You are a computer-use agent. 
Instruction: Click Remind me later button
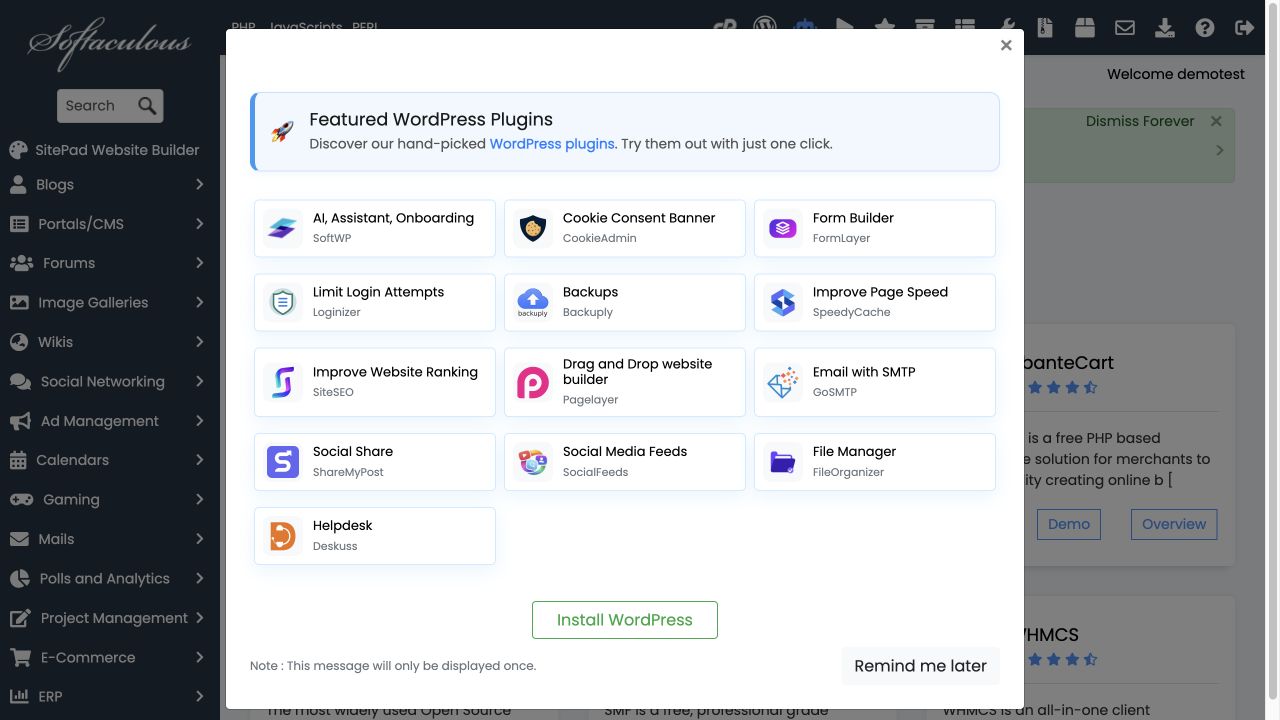(920, 666)
